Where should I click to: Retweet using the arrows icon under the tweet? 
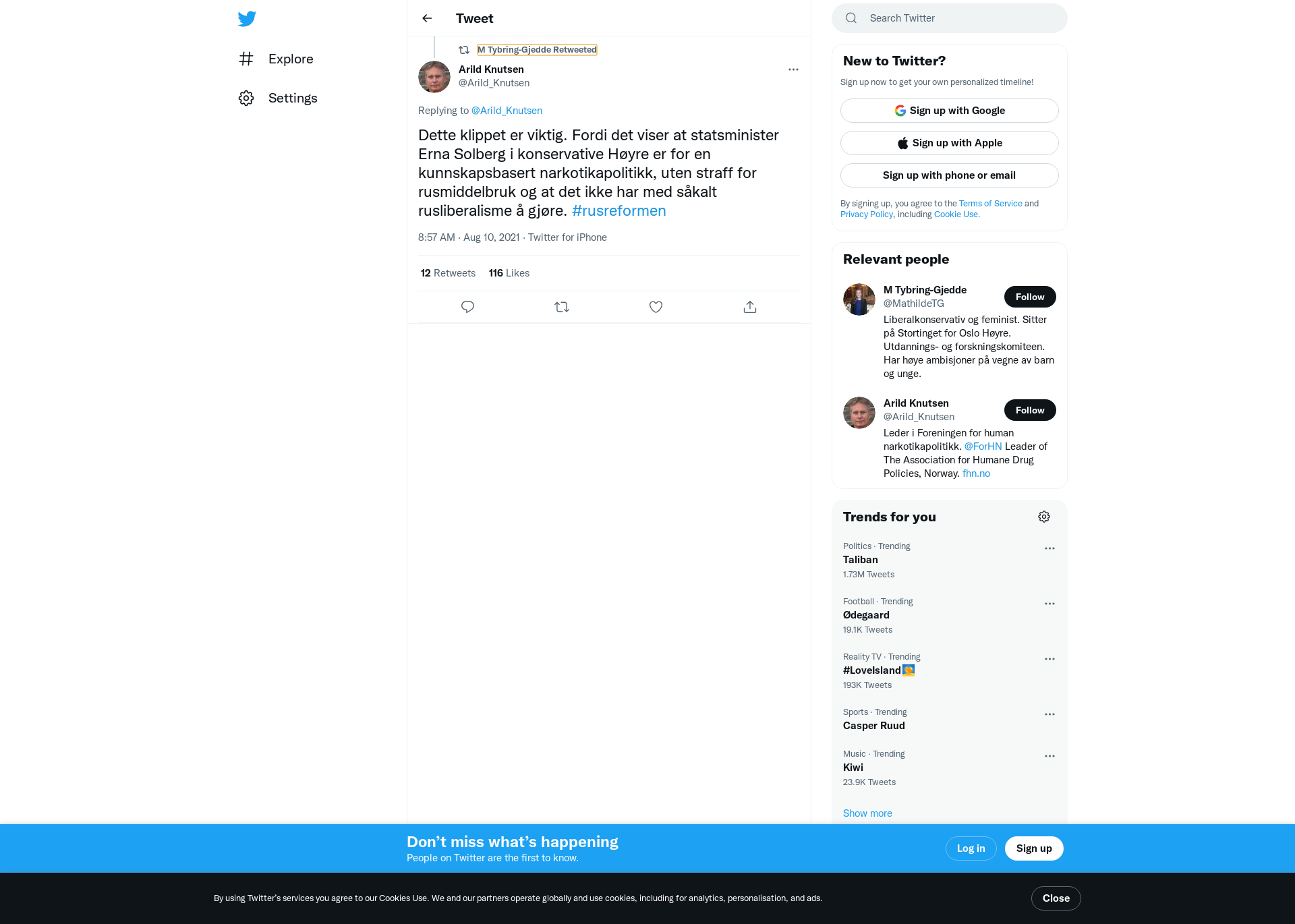562,307
